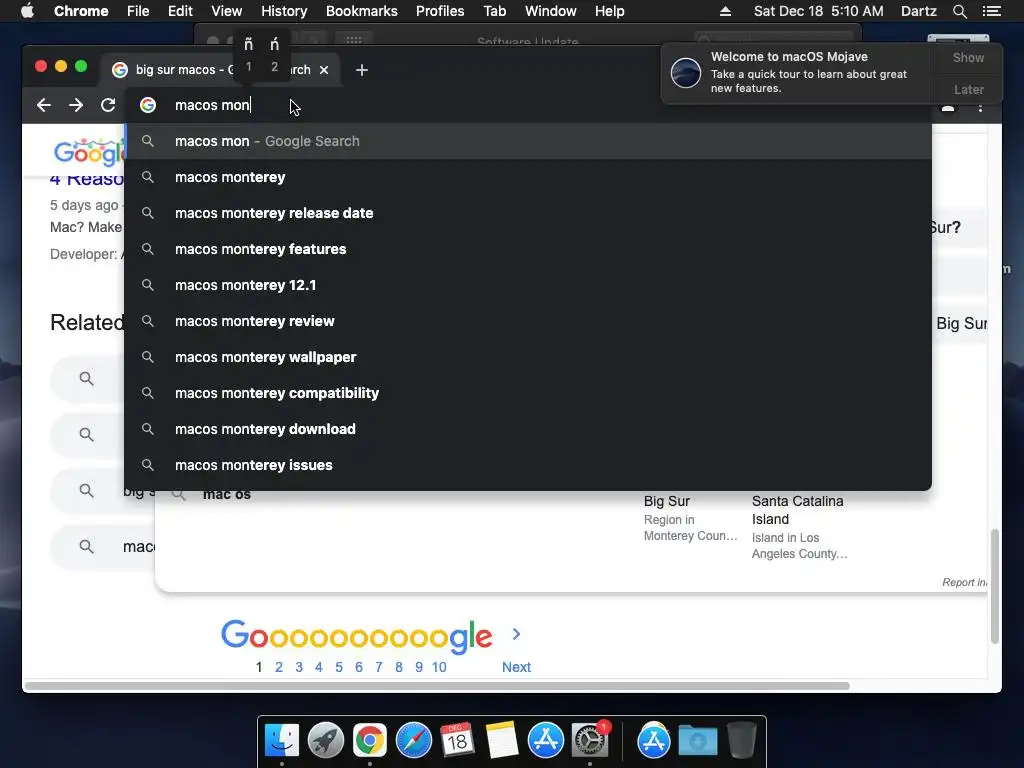Choose 'macos monterey 12.1' suggestion
This screenshot has height=768, width=1024.
tap(528, 285)
